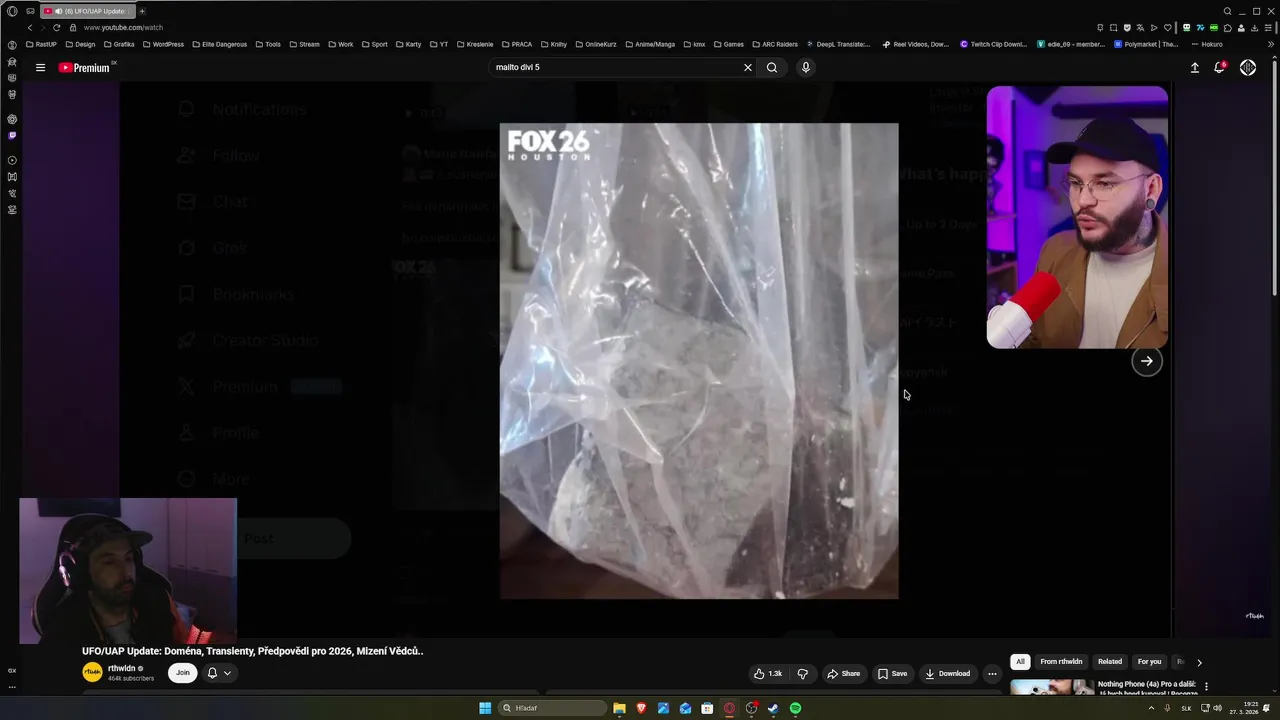The image size is (1280, 720).
Task: Open Steam from the taskbar
Action: (x=773, y=708)
